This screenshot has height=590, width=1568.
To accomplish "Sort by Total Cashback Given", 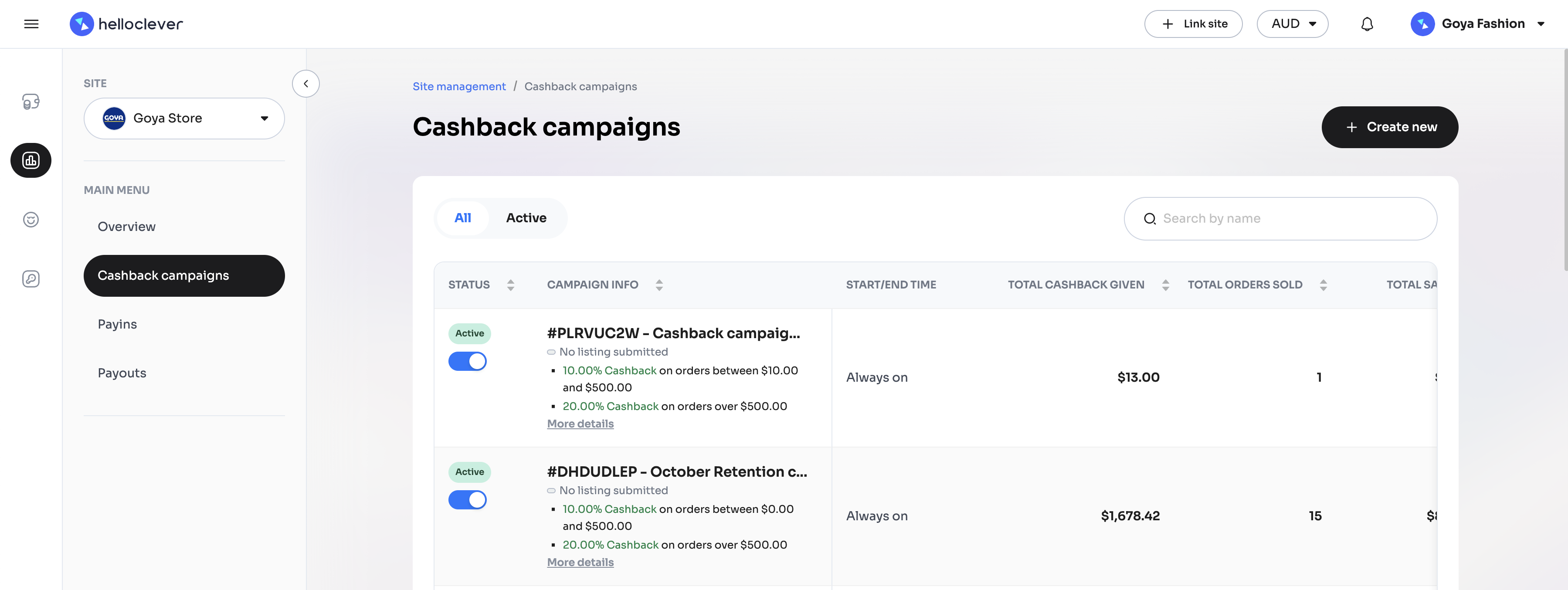I will pyautogui.click(x=1165, y=285).
